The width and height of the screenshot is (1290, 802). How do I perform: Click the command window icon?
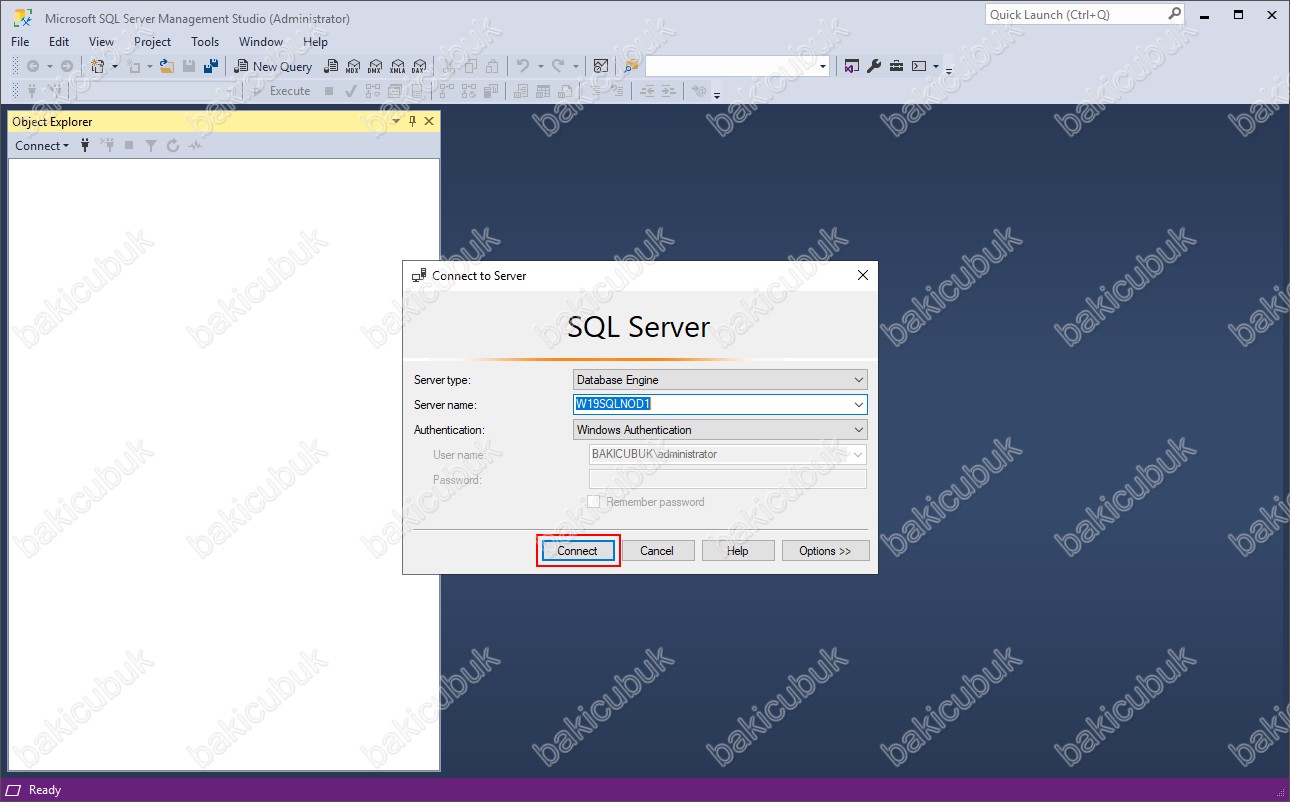(919, 66)
